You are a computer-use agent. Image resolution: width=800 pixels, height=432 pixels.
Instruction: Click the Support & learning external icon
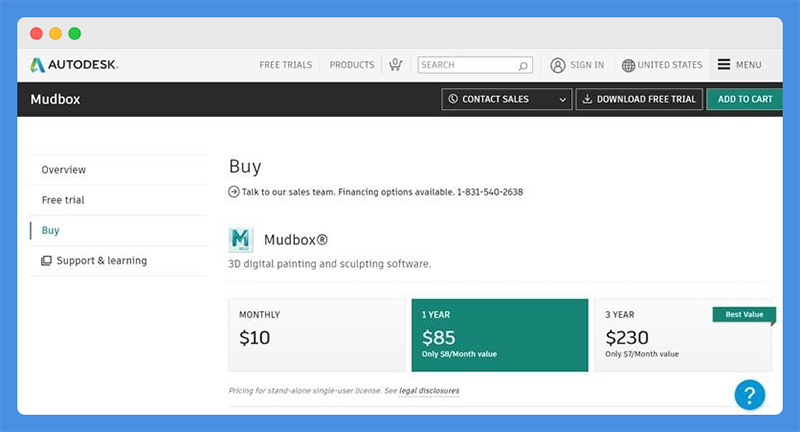[x=46, y=261]
